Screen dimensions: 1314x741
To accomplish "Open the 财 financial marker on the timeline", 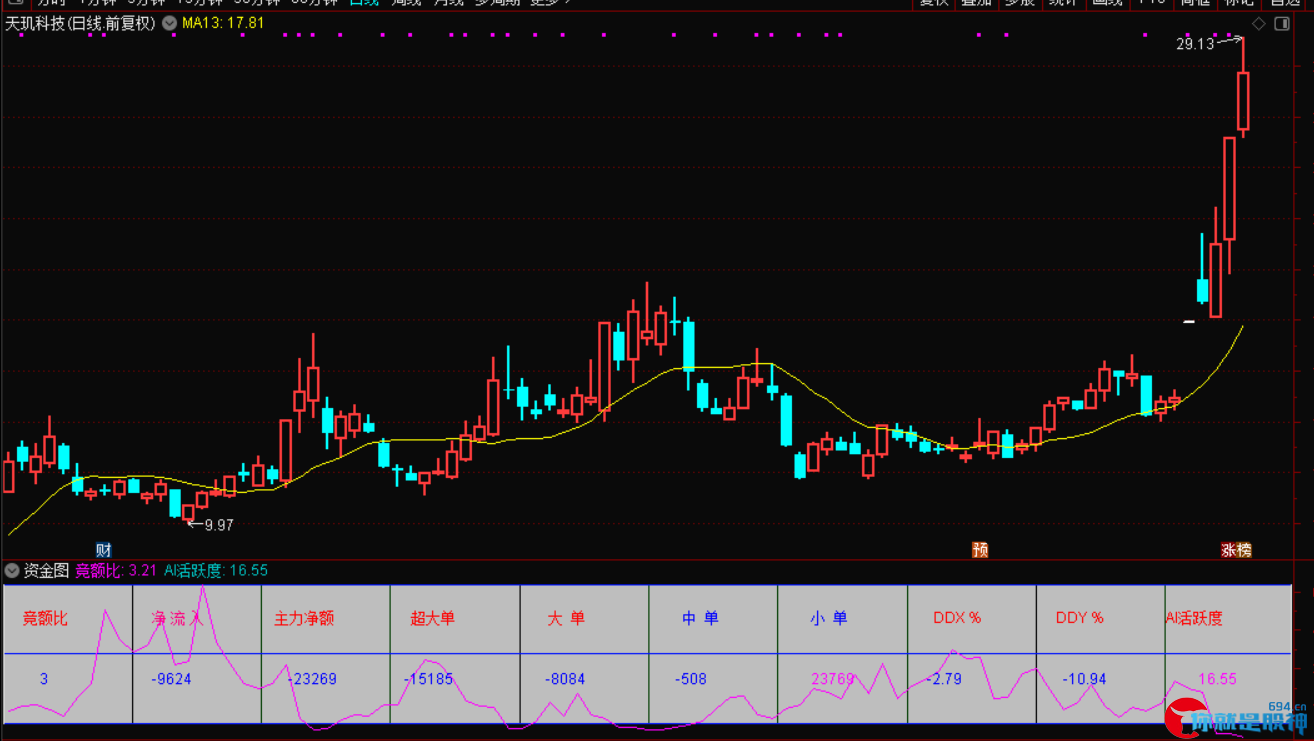I will 103,550.
